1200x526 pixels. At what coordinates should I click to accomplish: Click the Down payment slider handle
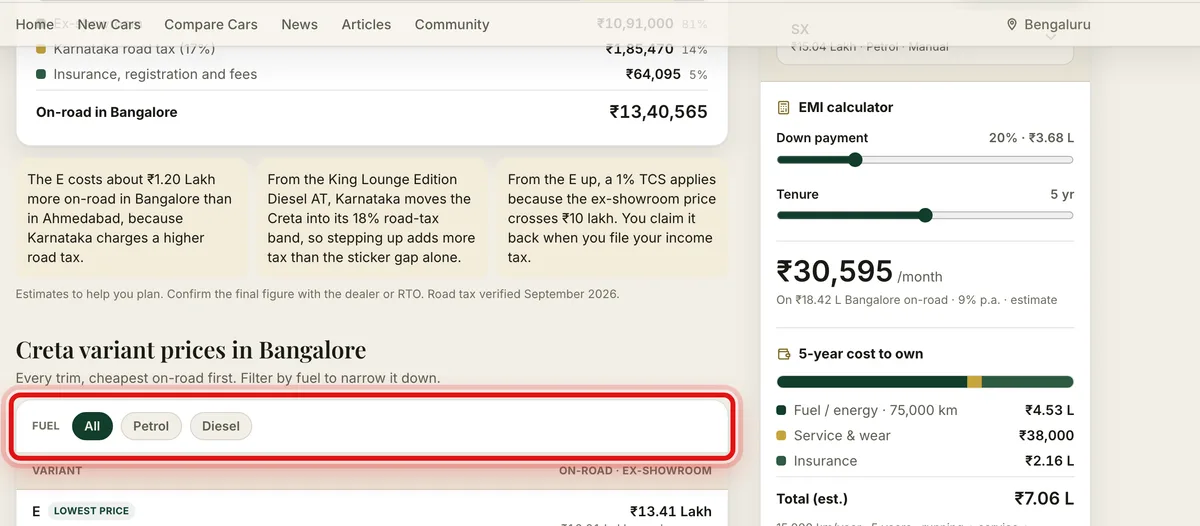[855, 160]
